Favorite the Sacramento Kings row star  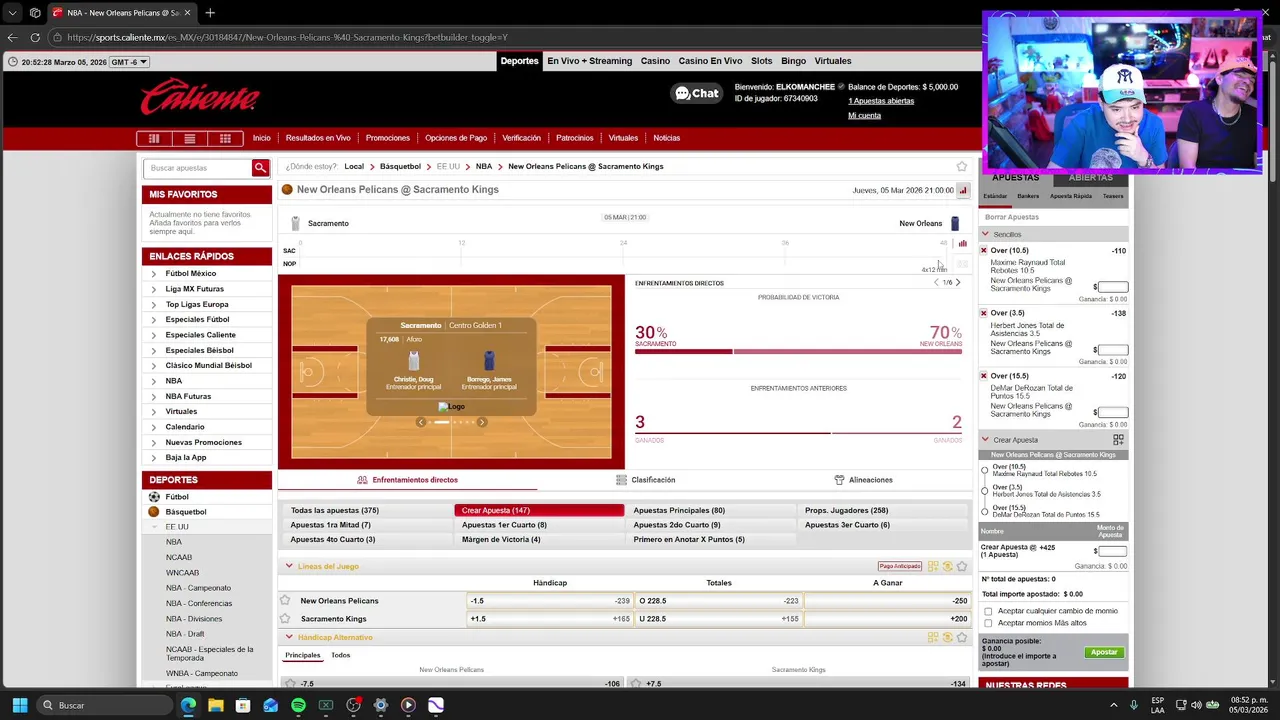(285, 619)
